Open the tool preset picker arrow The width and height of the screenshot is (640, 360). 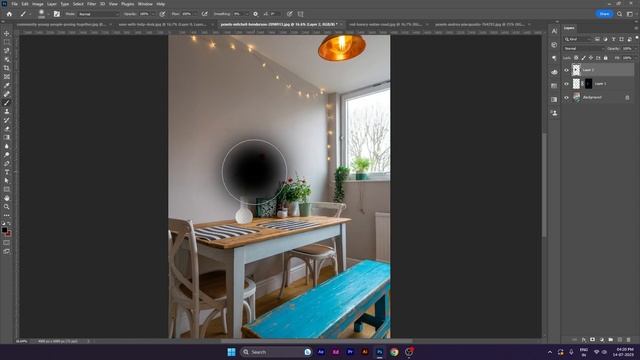(30, 14)
